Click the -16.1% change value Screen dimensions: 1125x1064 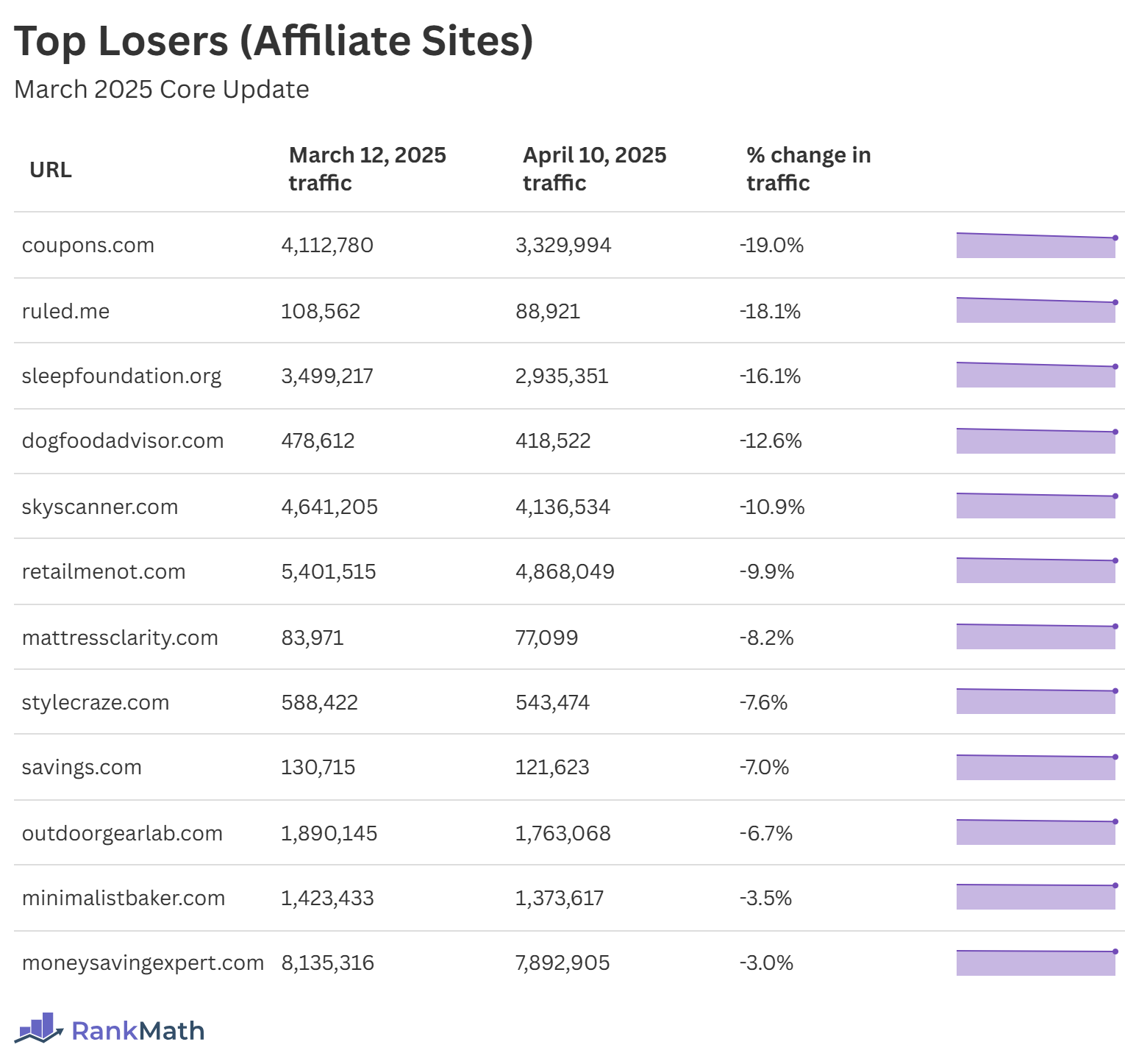[x=770, y=376]
